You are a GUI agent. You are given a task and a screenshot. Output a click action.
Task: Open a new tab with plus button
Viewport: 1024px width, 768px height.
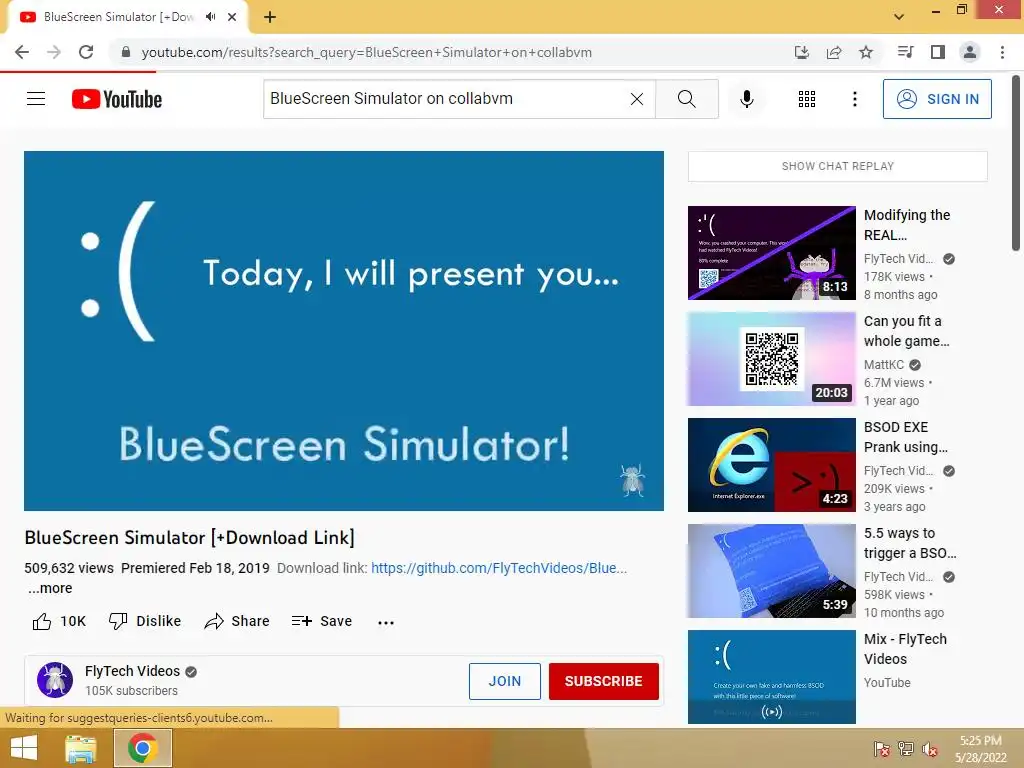[270, 17]
